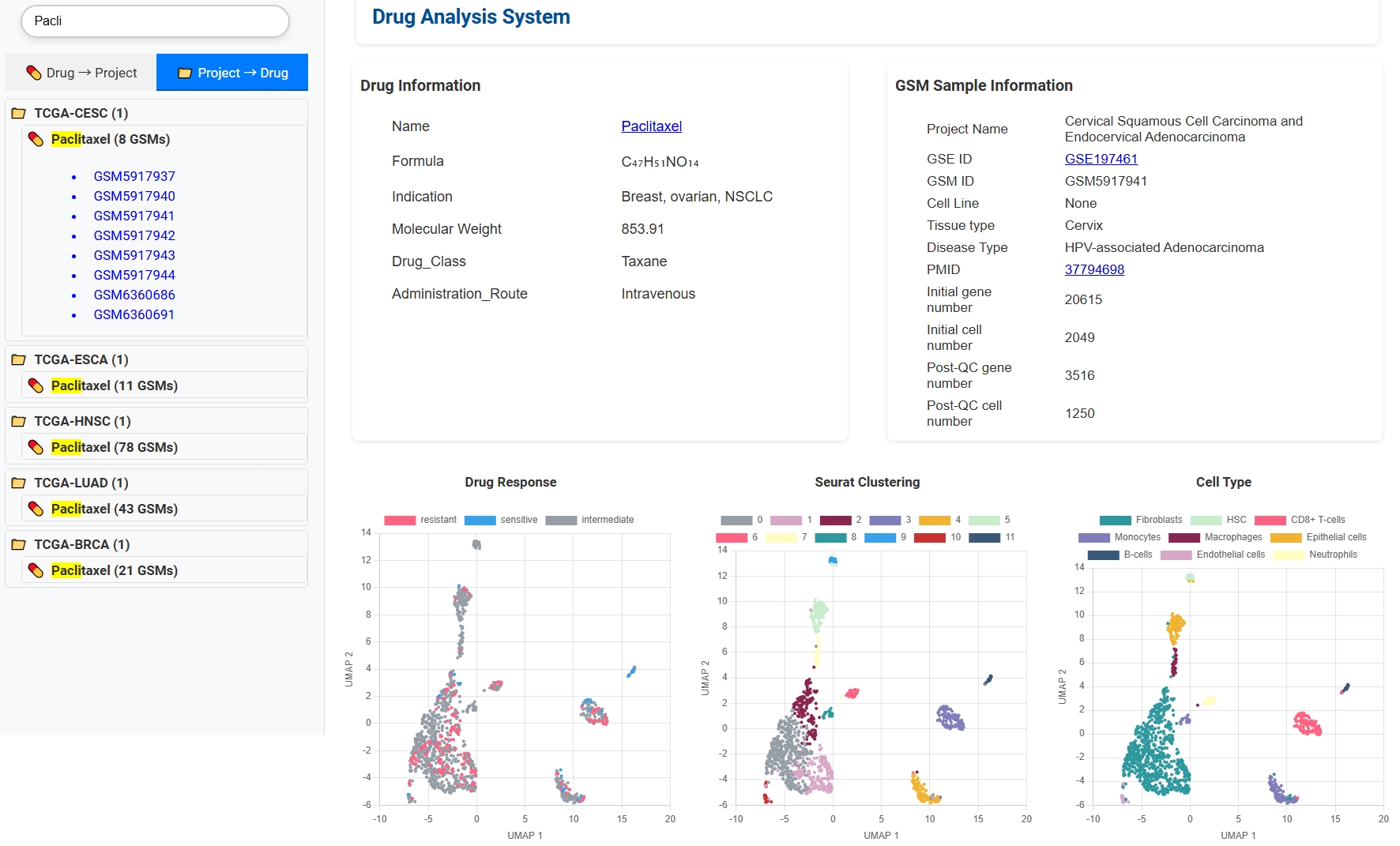This screenshot has width=1400, height=846.
Task: Select the Project → Drug tab
Action: click(x=232, y=73)
